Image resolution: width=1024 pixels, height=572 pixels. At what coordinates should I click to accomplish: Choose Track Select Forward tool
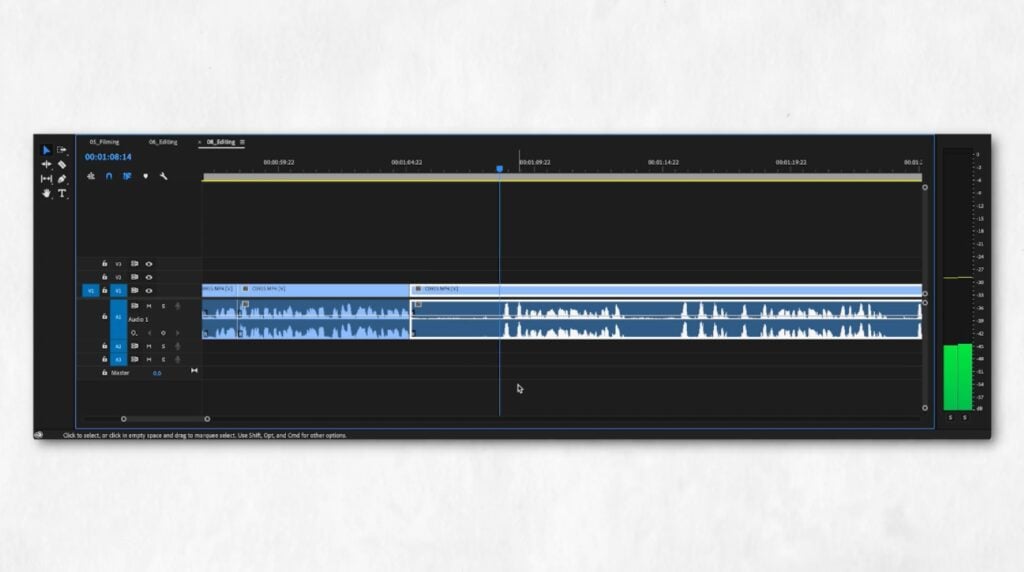[x=62, y=150]
